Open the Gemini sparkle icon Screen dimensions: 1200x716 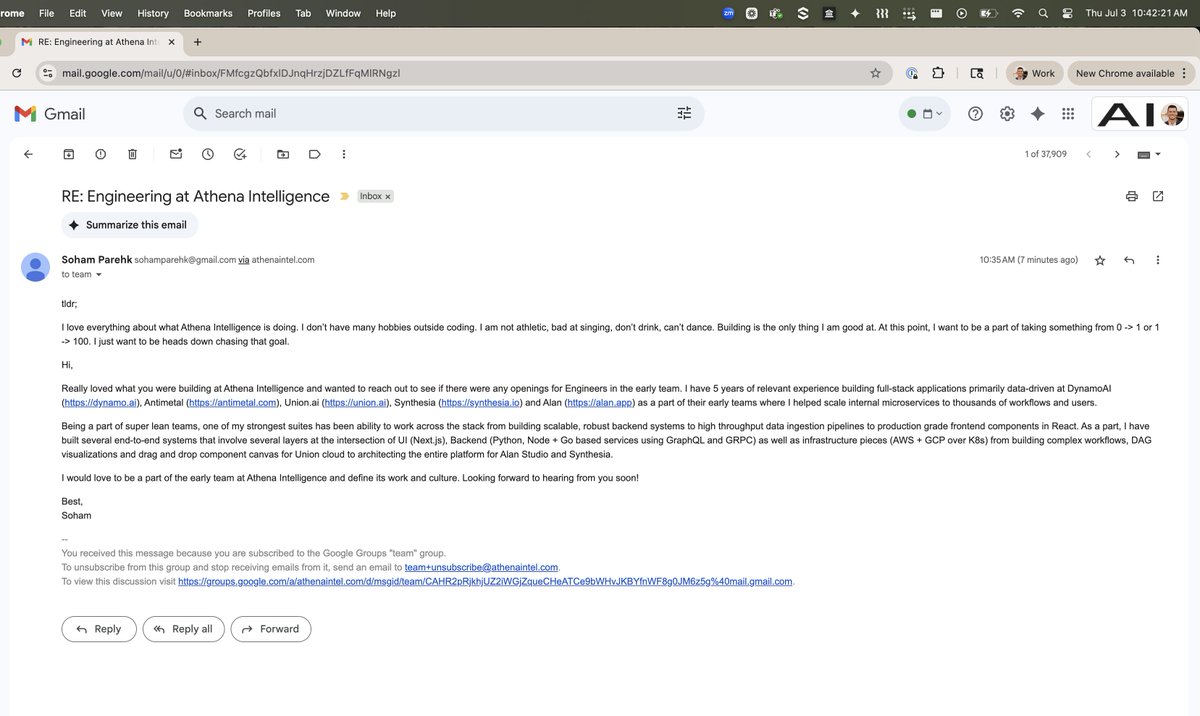click(x=1038, y=114)
